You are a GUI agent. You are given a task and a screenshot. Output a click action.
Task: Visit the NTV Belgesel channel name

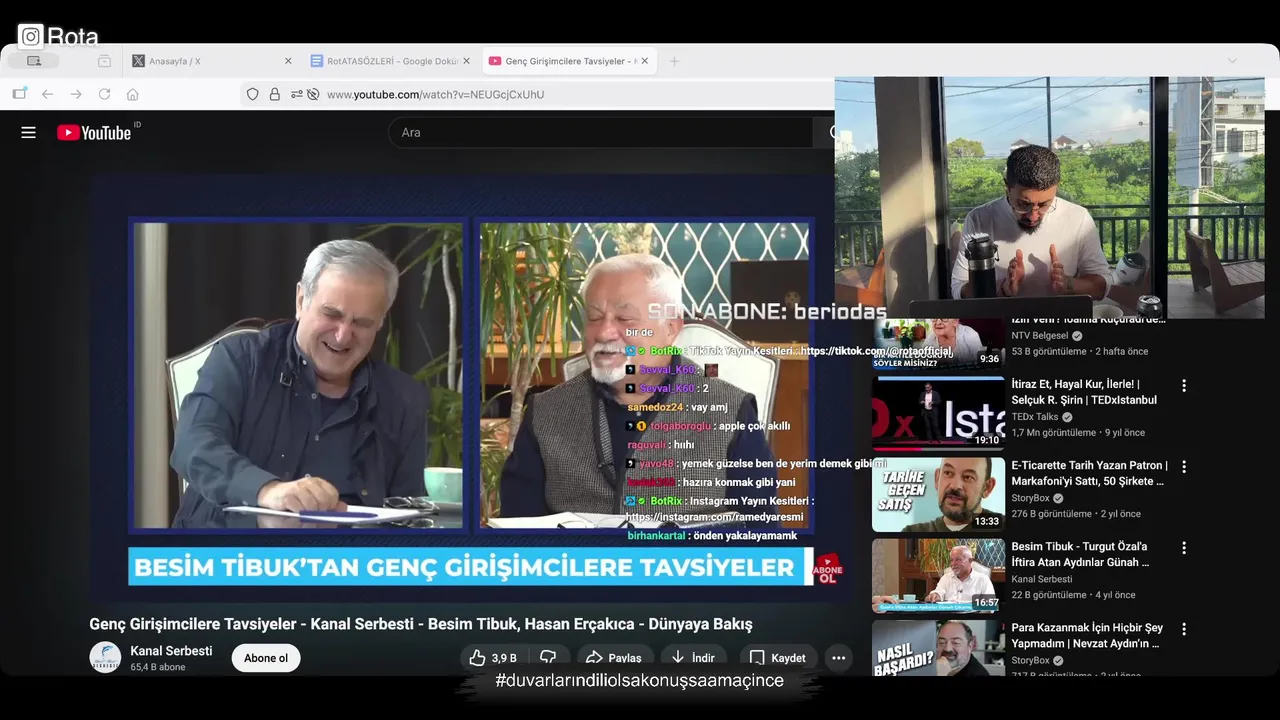pos(1040,336)
